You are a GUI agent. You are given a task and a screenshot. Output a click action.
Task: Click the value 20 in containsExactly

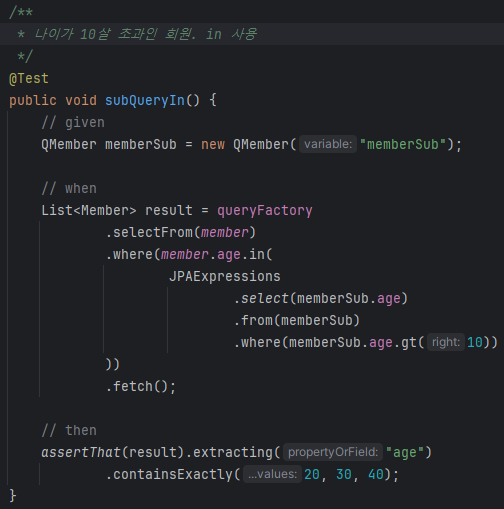coord(312,474)
